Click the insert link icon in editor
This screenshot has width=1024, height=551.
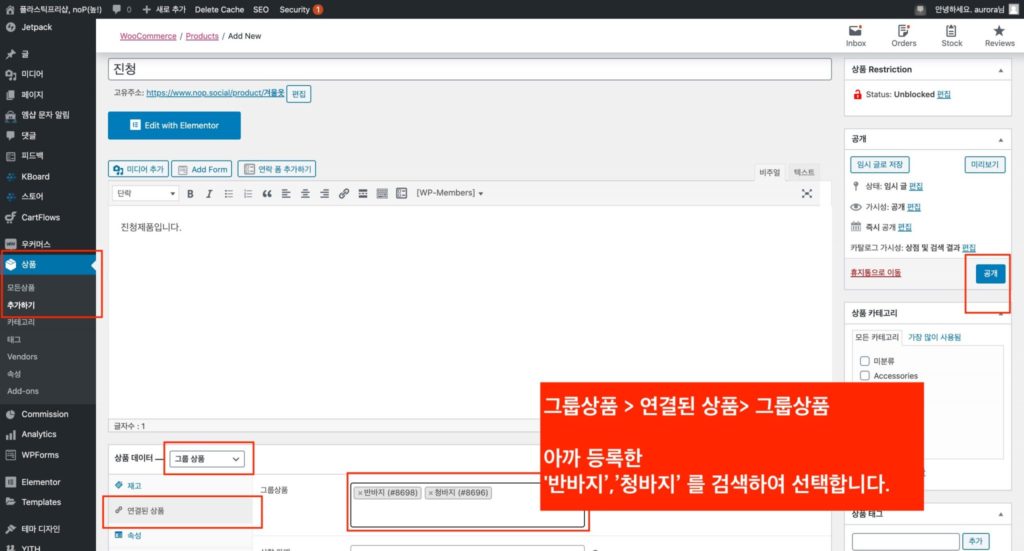[343, 193]
